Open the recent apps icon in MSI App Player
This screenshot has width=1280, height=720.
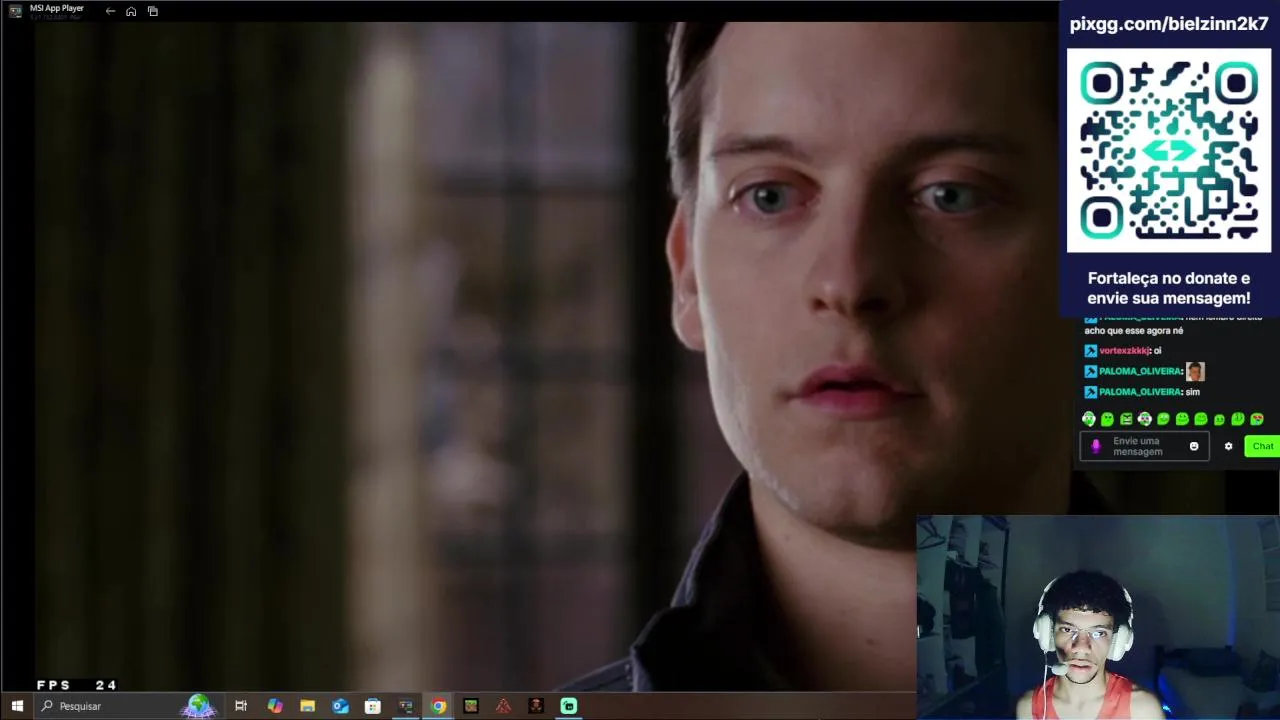pyautogui.click(x=153, y=11)
